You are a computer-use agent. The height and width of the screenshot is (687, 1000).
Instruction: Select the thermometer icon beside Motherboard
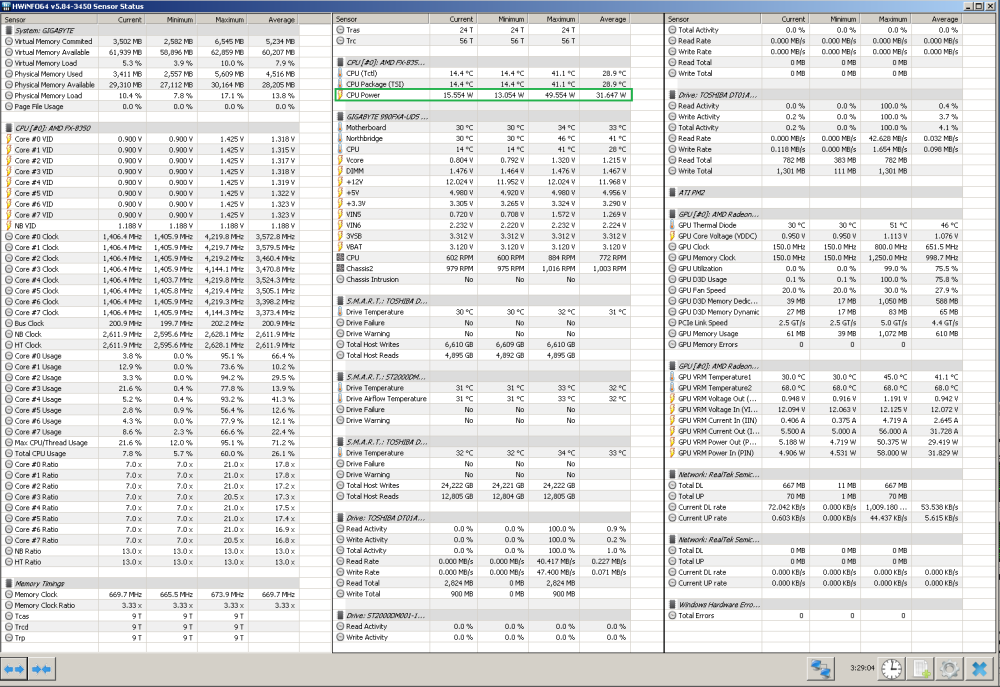pyautogui.click(x=340, y=128)
